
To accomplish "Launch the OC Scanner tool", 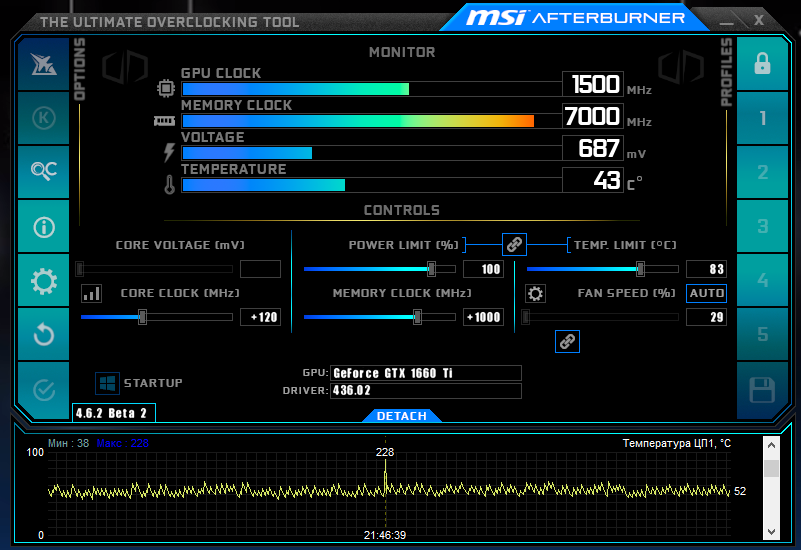I will pos(43,172).
